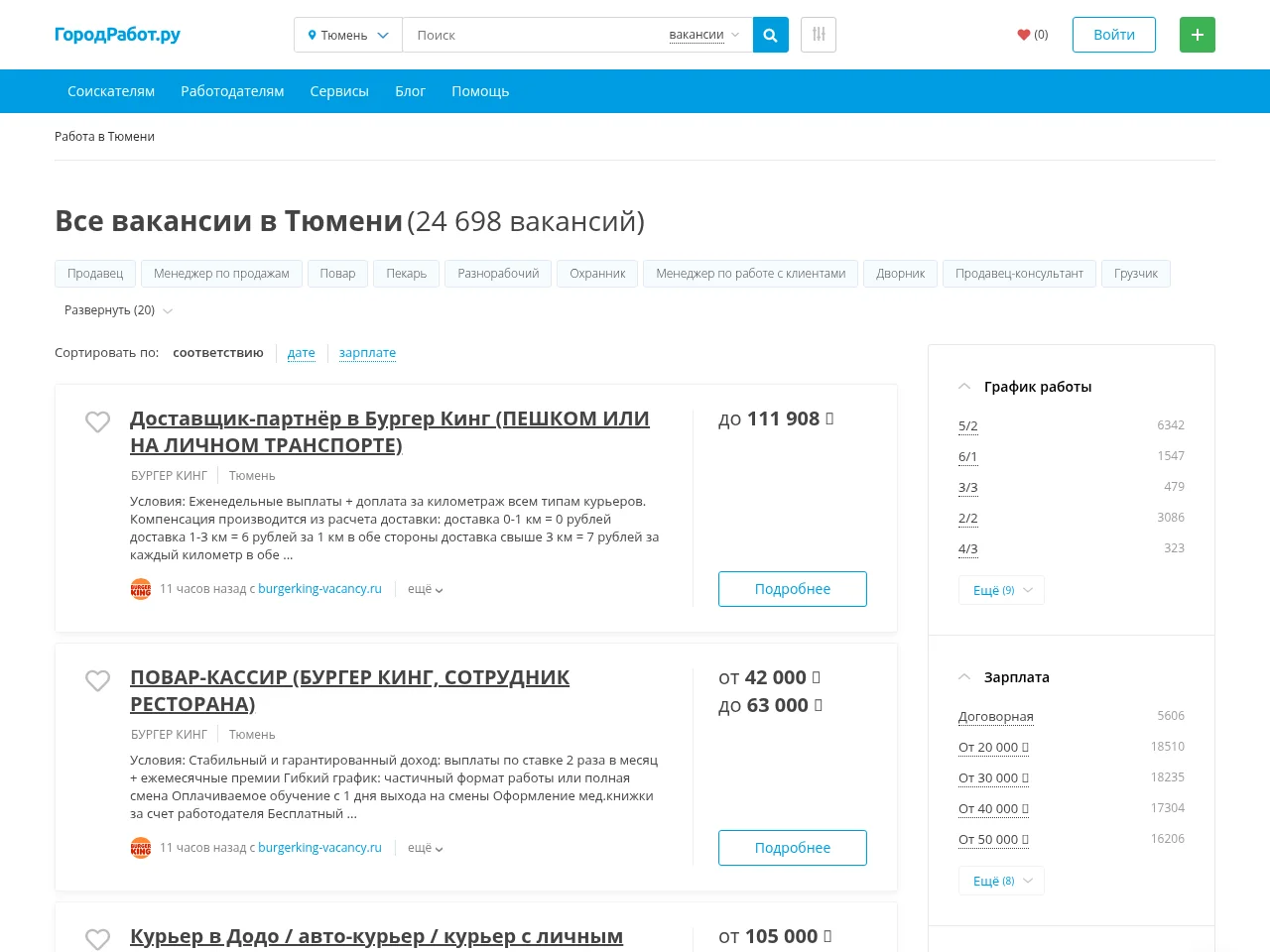Open the Доставщик-партнёр в Бургер Кинг vacancy title

(390, 431)
